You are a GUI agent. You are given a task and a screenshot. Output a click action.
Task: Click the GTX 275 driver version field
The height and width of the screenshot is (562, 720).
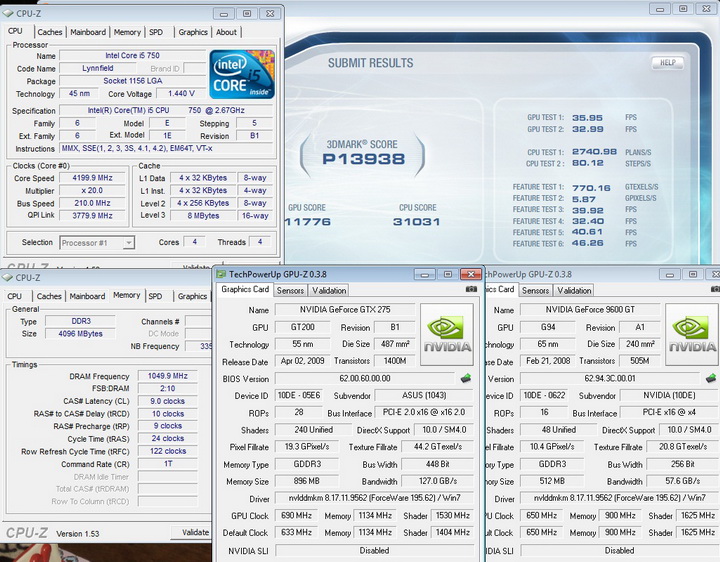point(374,498)
